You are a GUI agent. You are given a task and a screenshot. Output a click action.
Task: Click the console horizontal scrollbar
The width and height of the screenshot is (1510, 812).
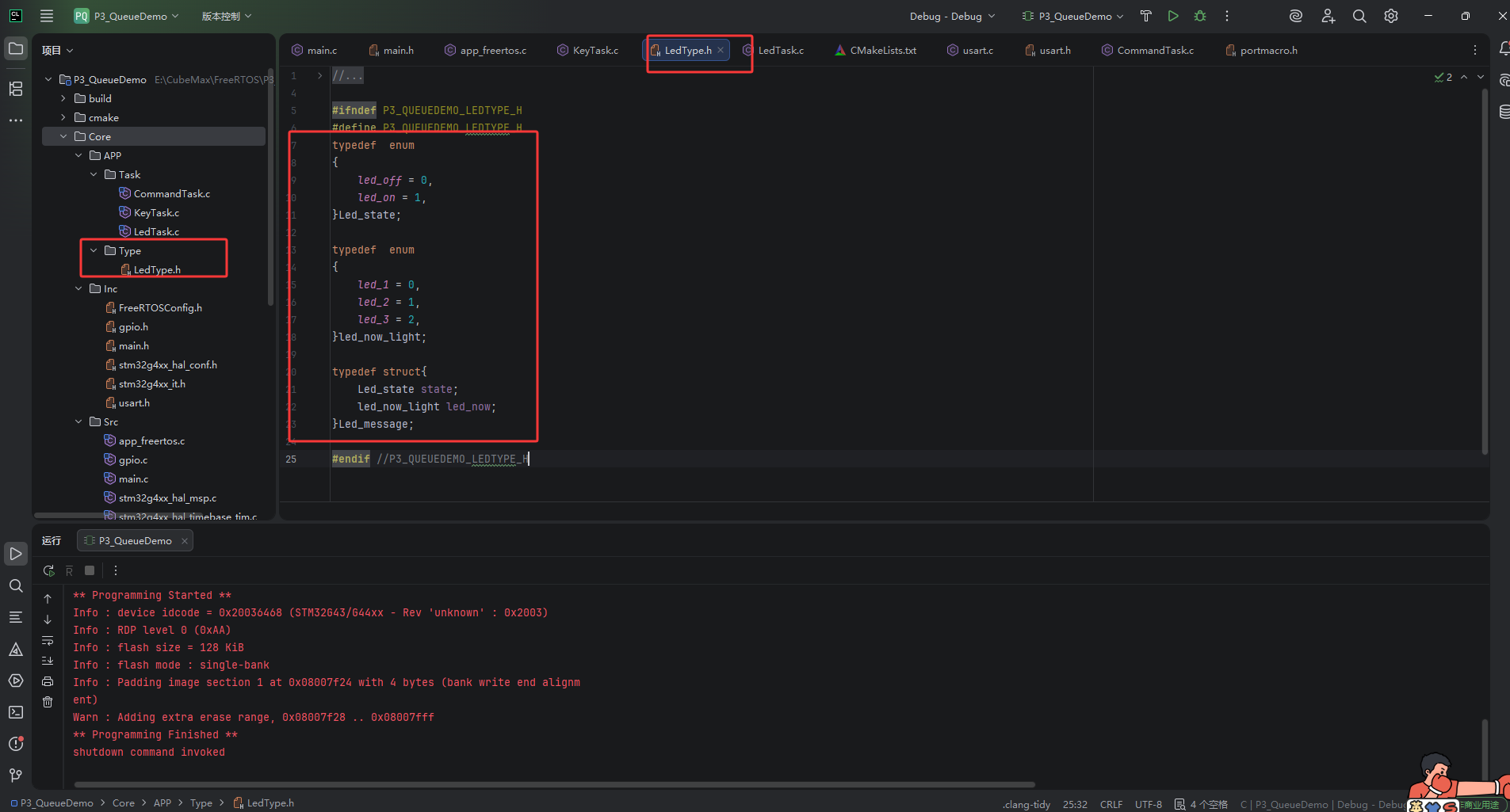554,784
